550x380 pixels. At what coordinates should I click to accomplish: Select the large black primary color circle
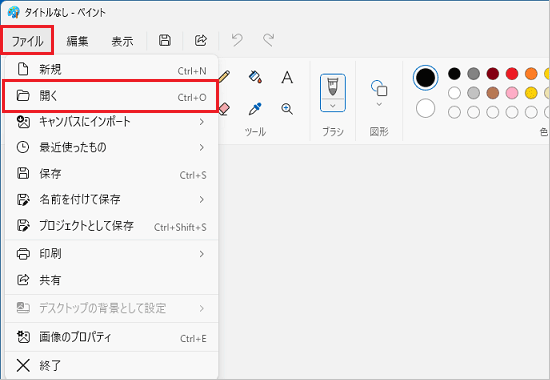[425, 78]
